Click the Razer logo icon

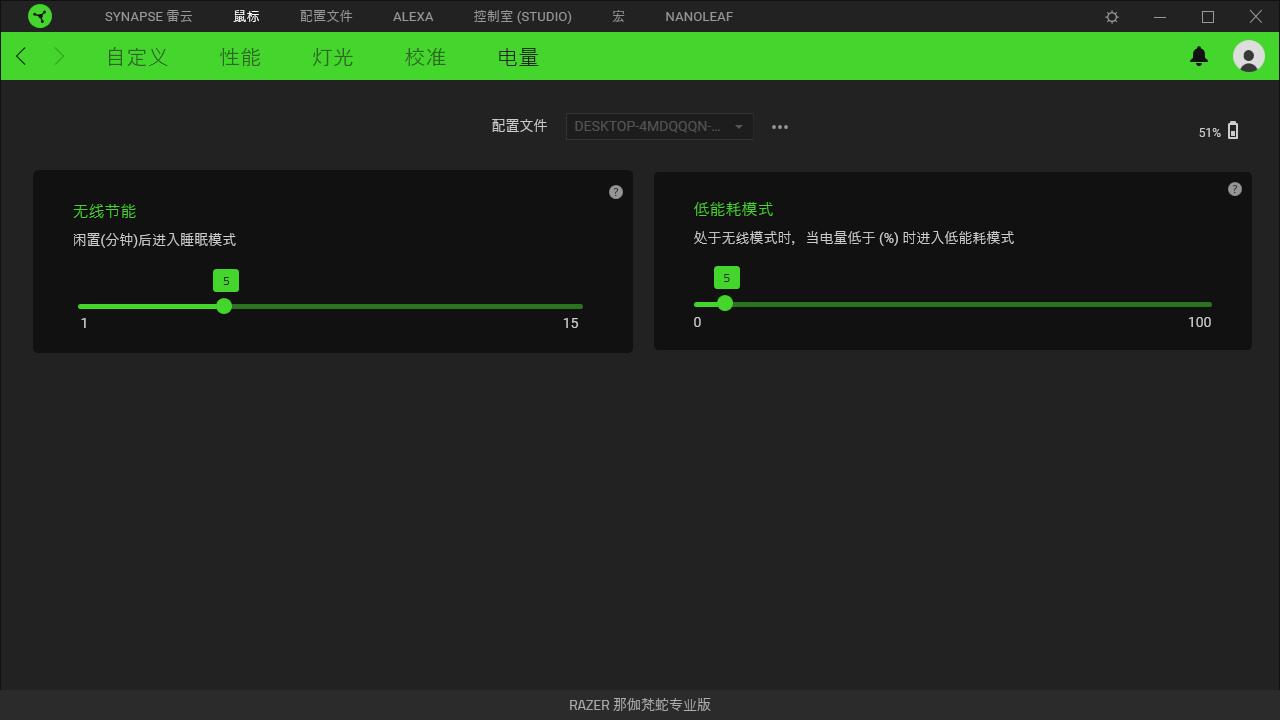pos(40,16)
